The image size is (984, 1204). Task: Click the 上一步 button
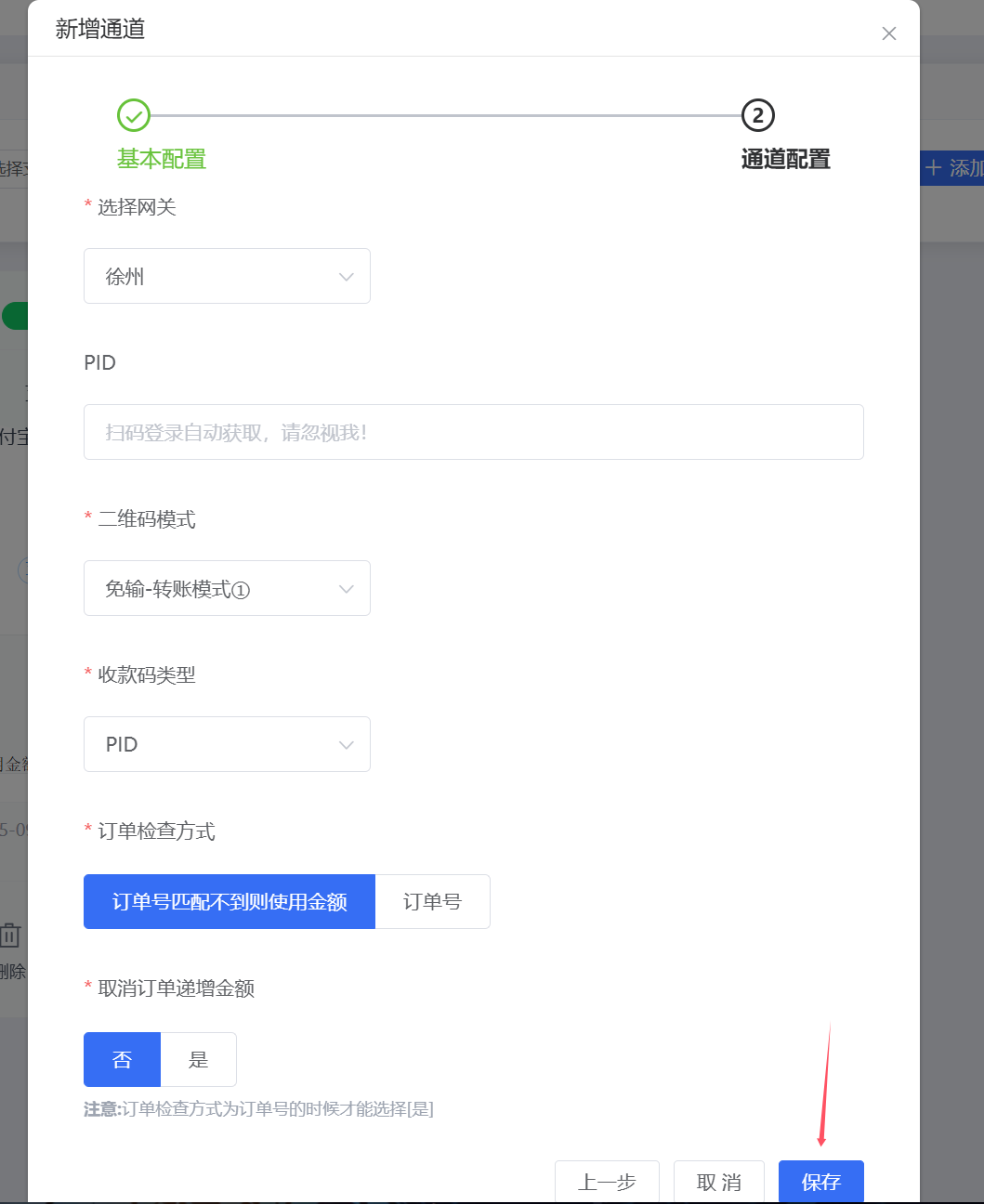point(607,1182)
